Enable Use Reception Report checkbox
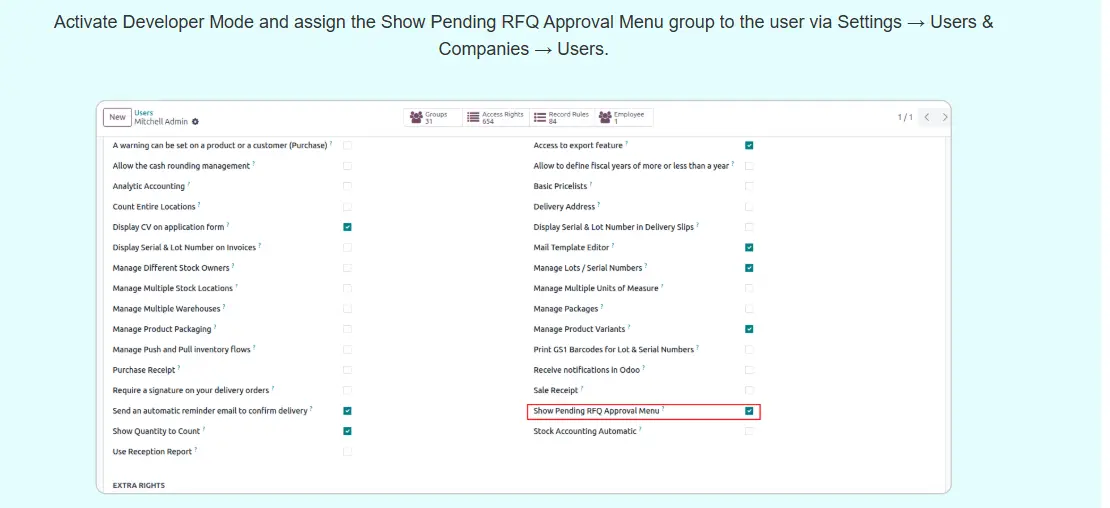The width and height of the screenshot is (1110, 508). [347, 452]
